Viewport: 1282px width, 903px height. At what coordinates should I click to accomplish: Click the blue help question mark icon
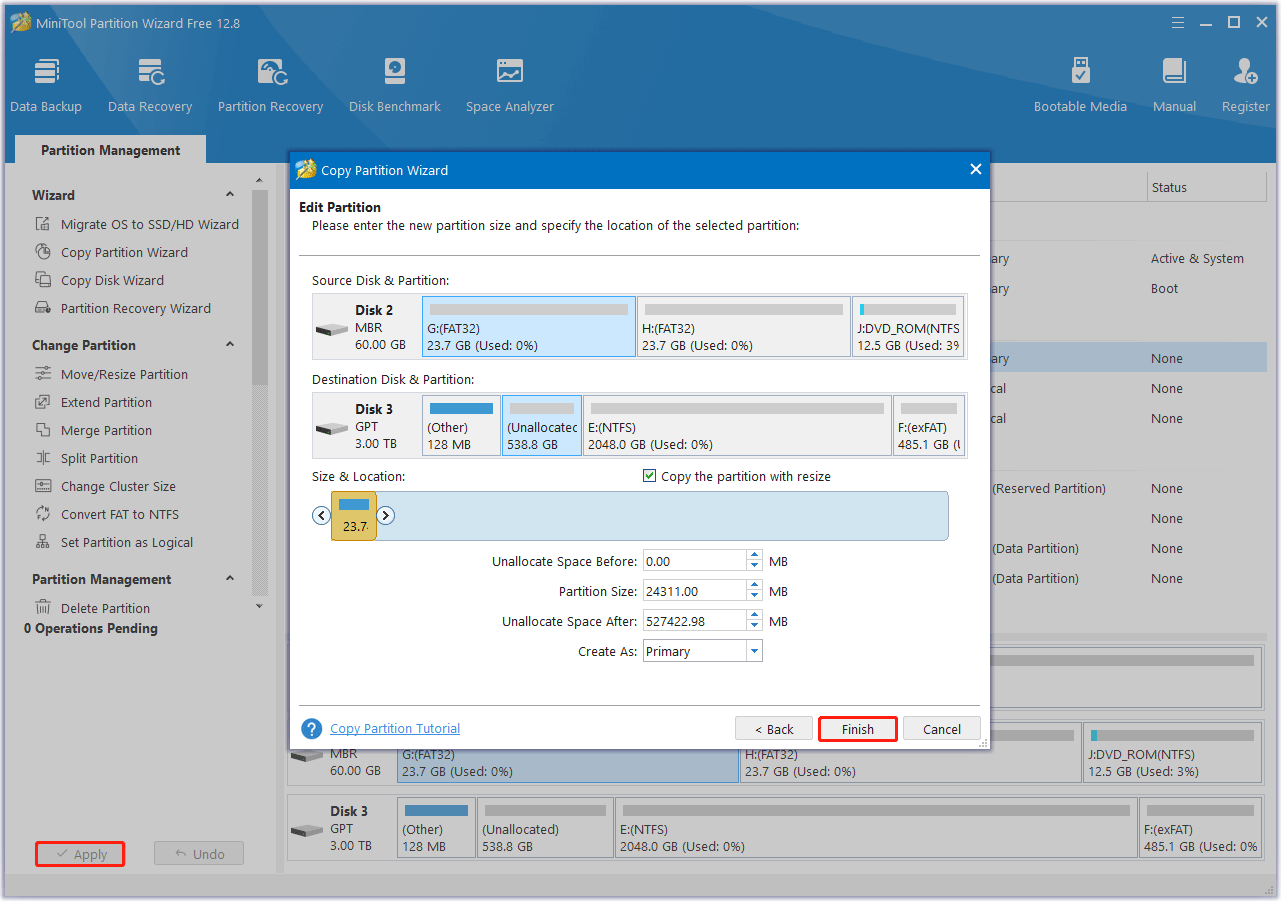312,729
